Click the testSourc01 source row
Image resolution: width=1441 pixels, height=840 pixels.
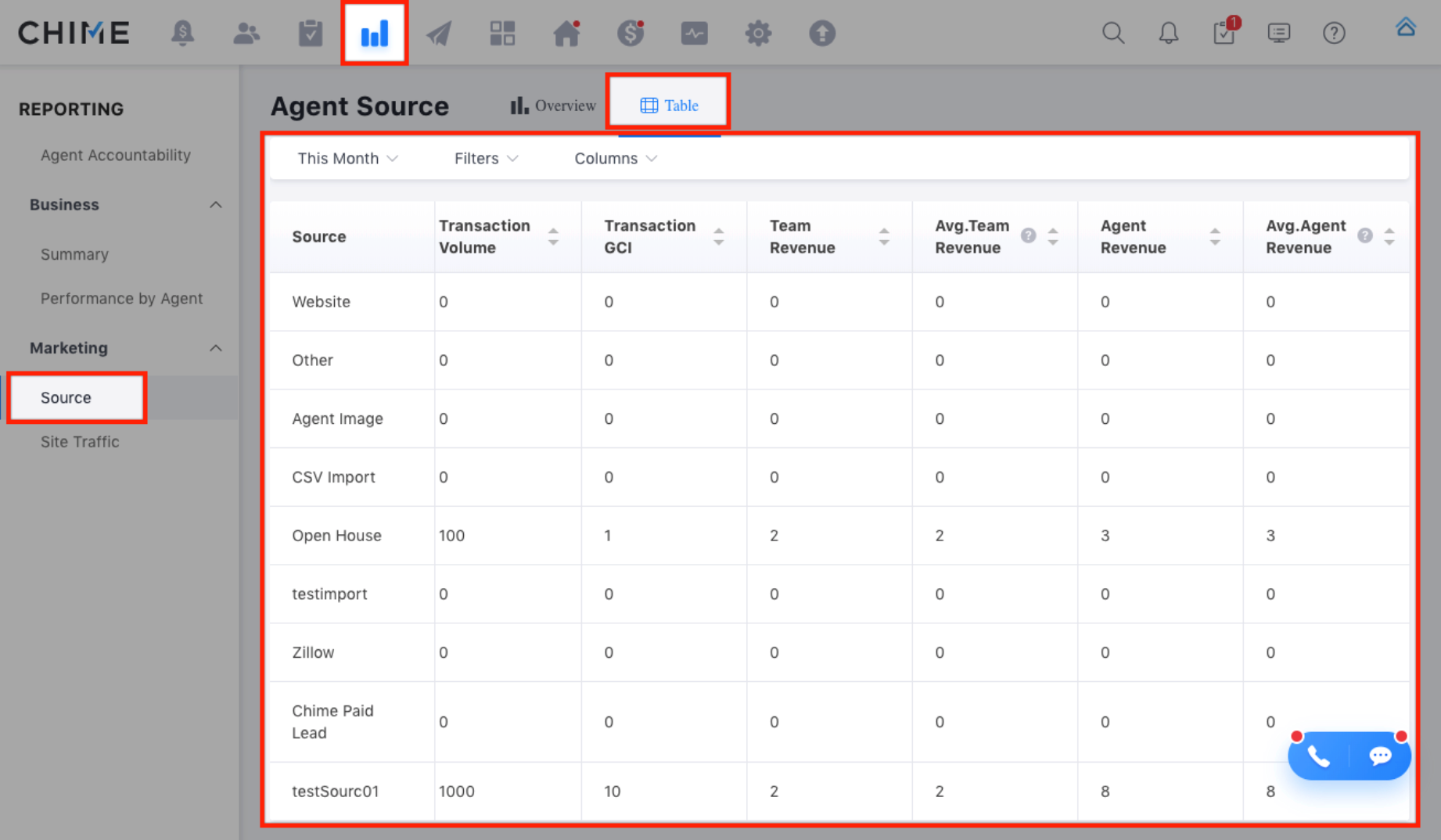tap(839, 792)
